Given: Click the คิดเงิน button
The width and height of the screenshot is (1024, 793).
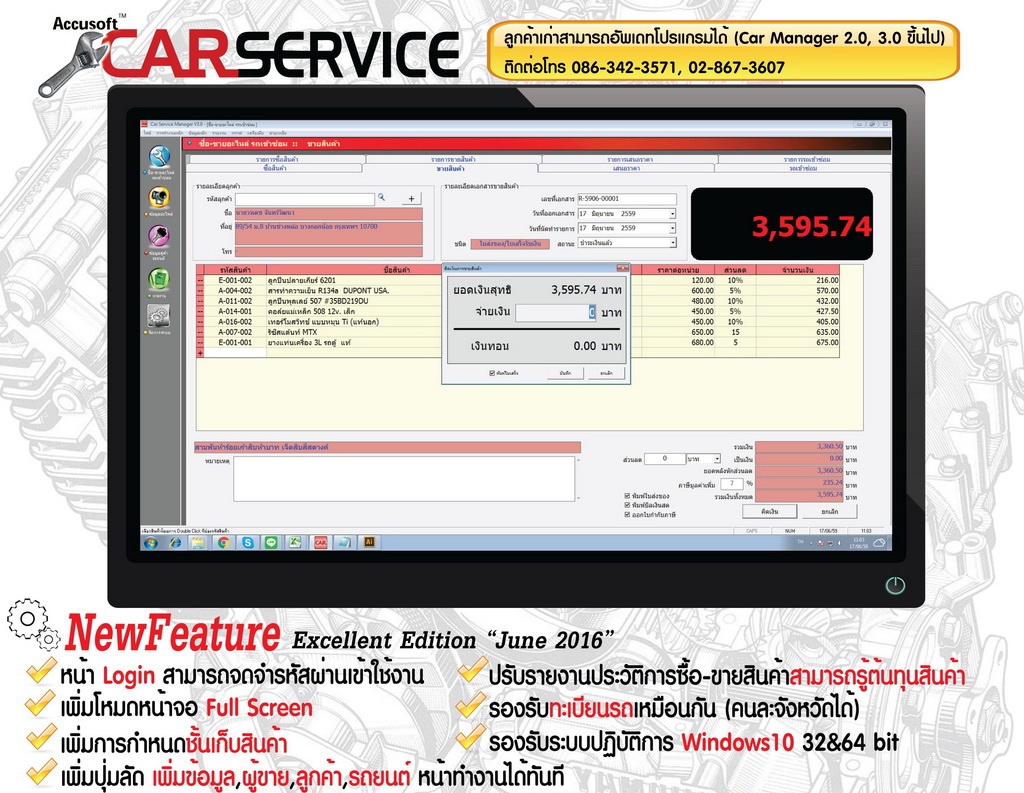Looking at the screenshot, I should coord(770,511).
